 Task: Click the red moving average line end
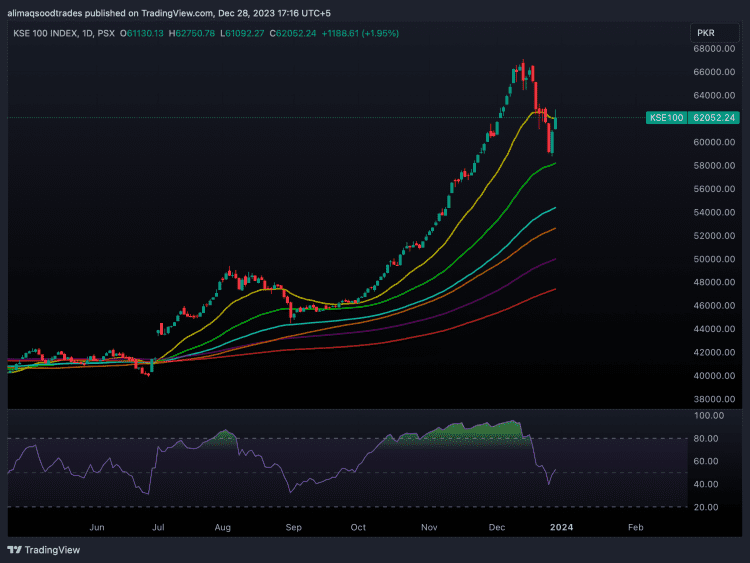[555, 289]
